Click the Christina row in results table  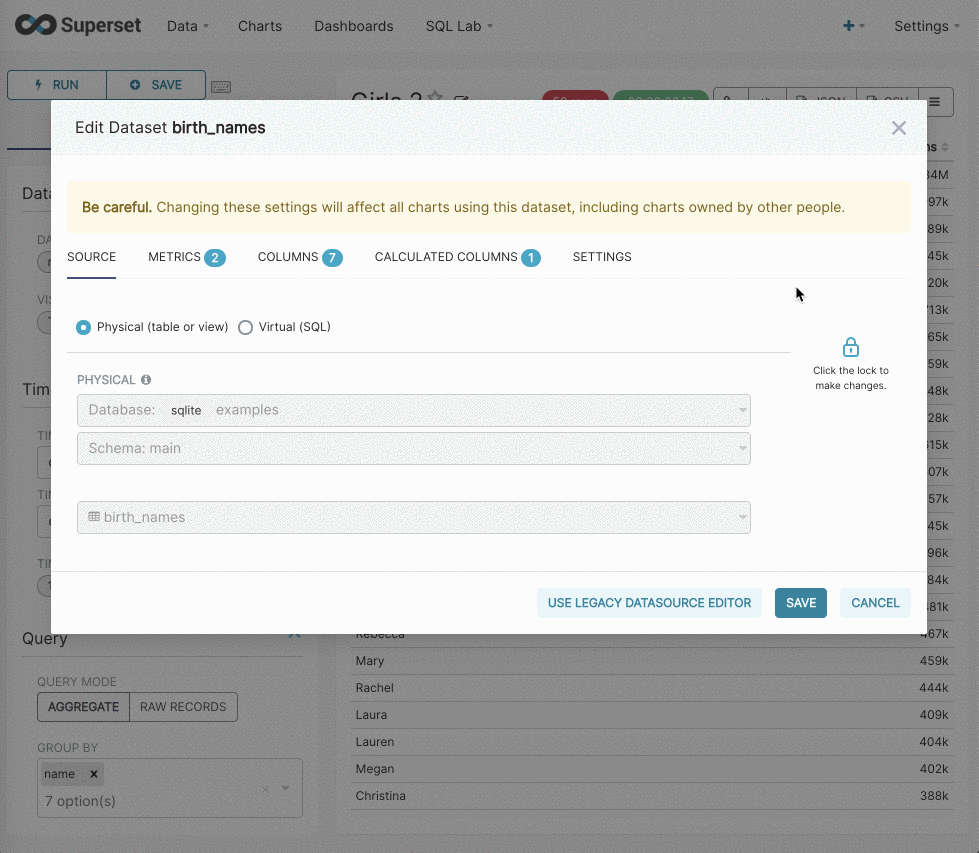pos(652,796)
